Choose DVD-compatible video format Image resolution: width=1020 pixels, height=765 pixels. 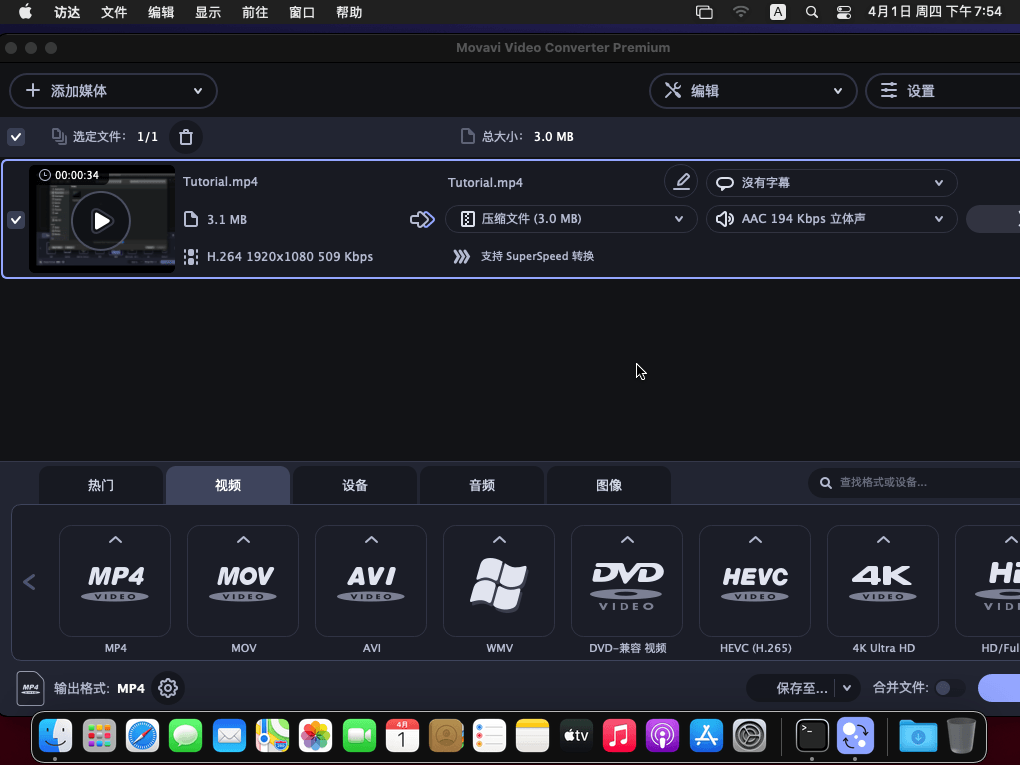point(627,582)
